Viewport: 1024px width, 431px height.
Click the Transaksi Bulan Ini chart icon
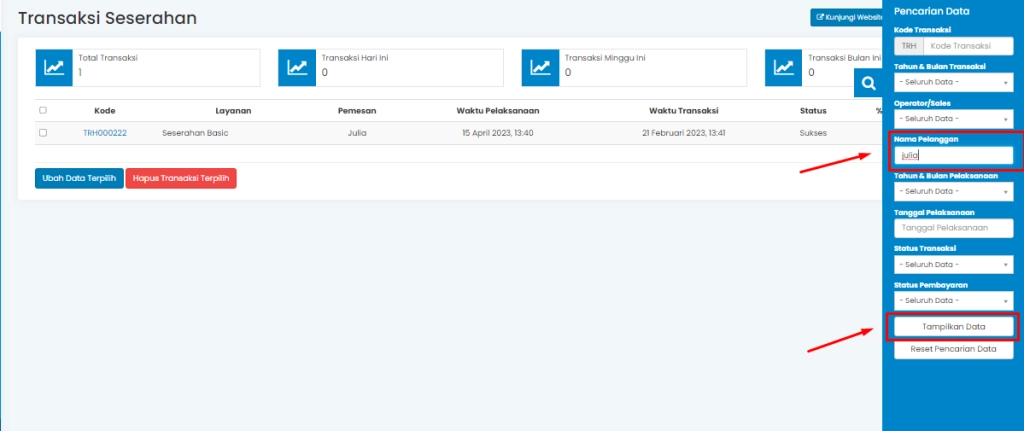click(783, 67)
